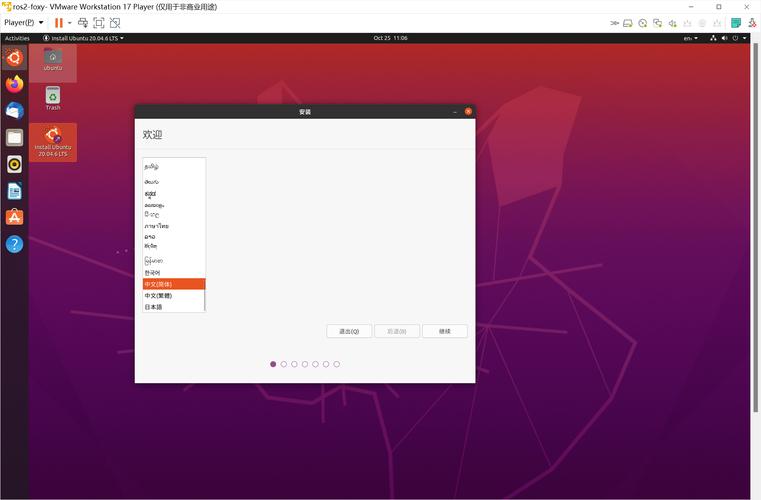The width and height of the screenshot is (761, 500).
Task: Select 中文(繁體) in the language list
Action: click(174, 296)
